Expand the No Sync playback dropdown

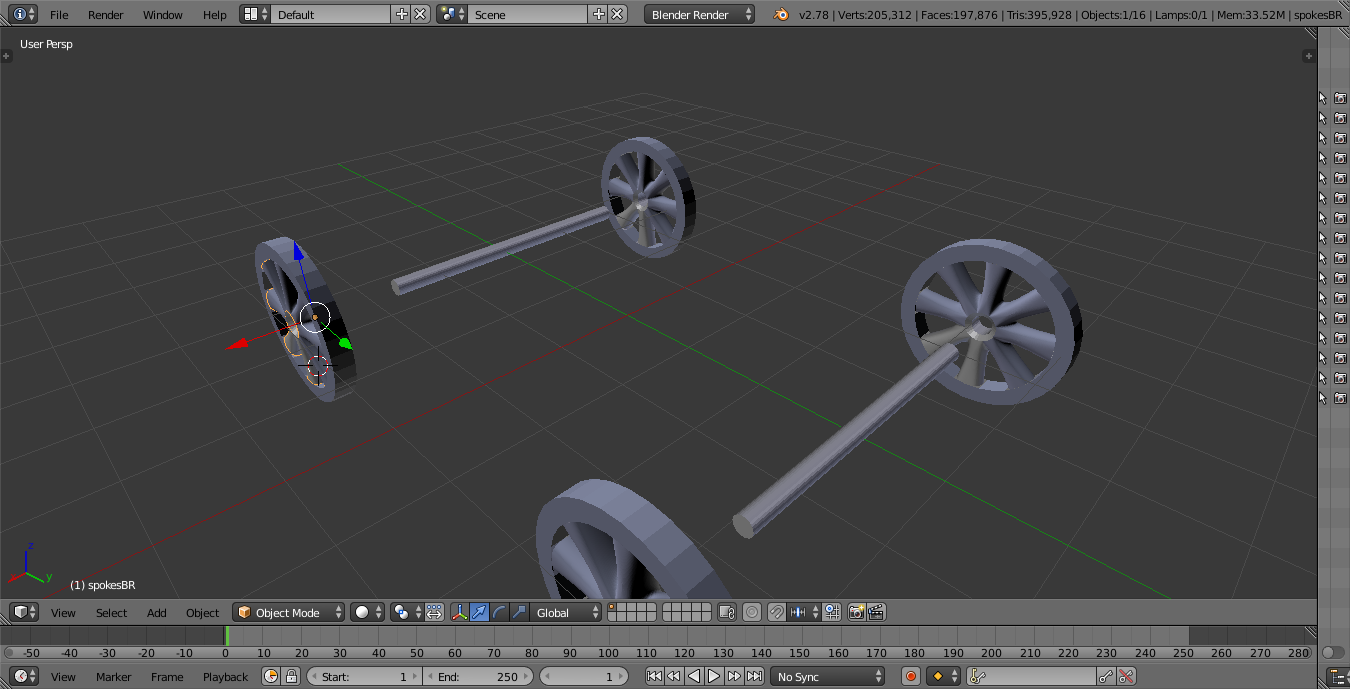pyautogui.click(x=828, y=677)
